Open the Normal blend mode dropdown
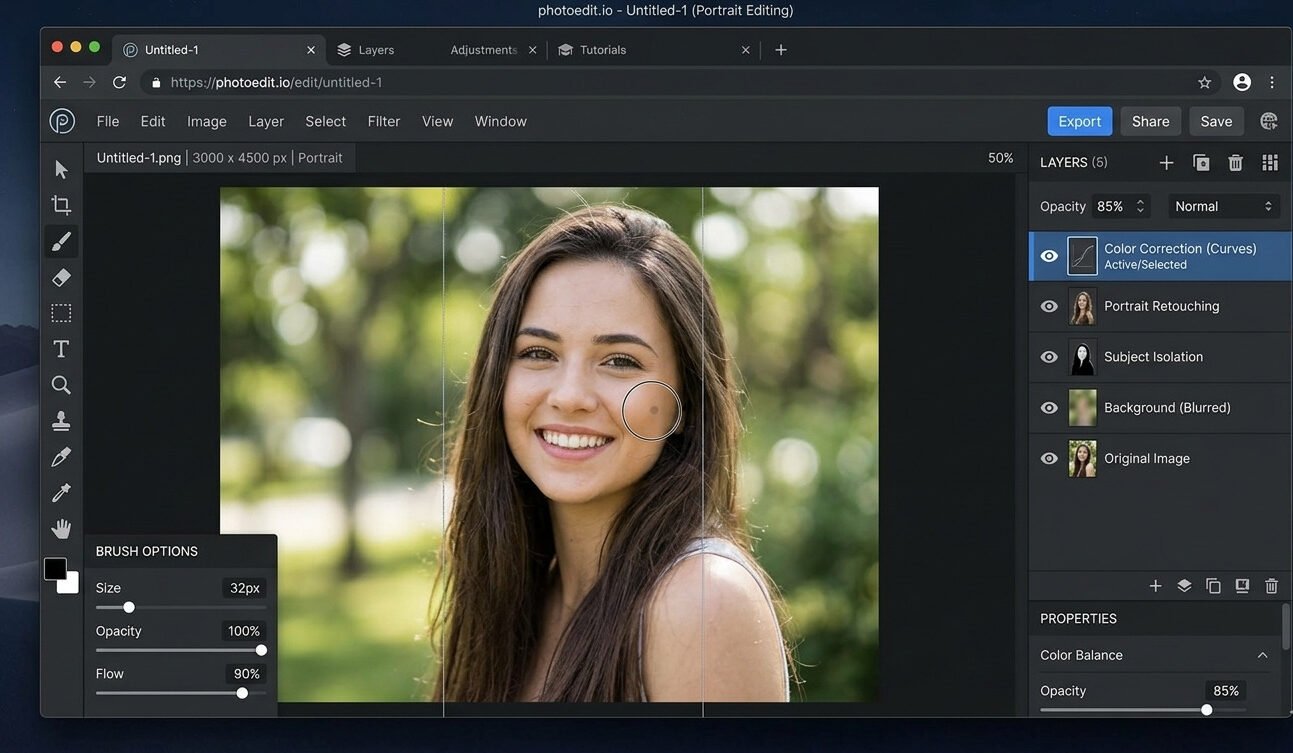Image resolution: width=1293 pixels, height=753 pixels. pos(1224,206)
